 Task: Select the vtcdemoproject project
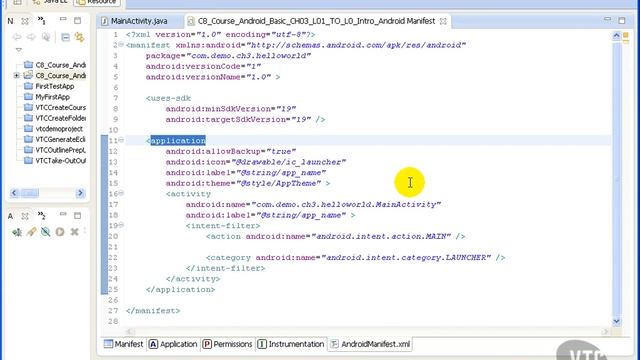click(x=59, y=129)
